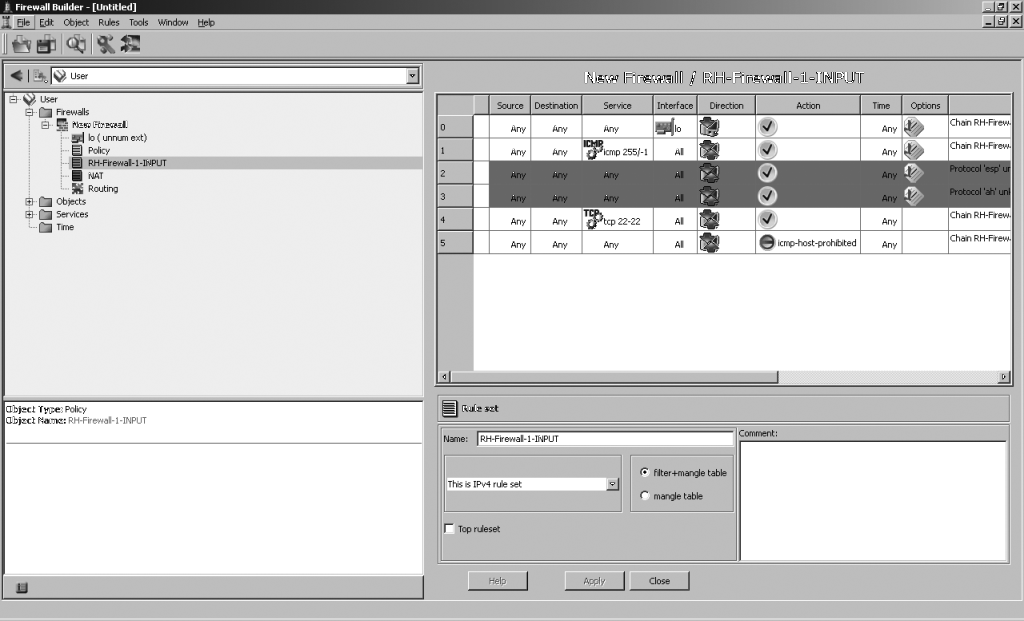The width and height of the screenshot is (1024, 621).
Task: Open Find object magnifier tool
Action: (76, 44)
